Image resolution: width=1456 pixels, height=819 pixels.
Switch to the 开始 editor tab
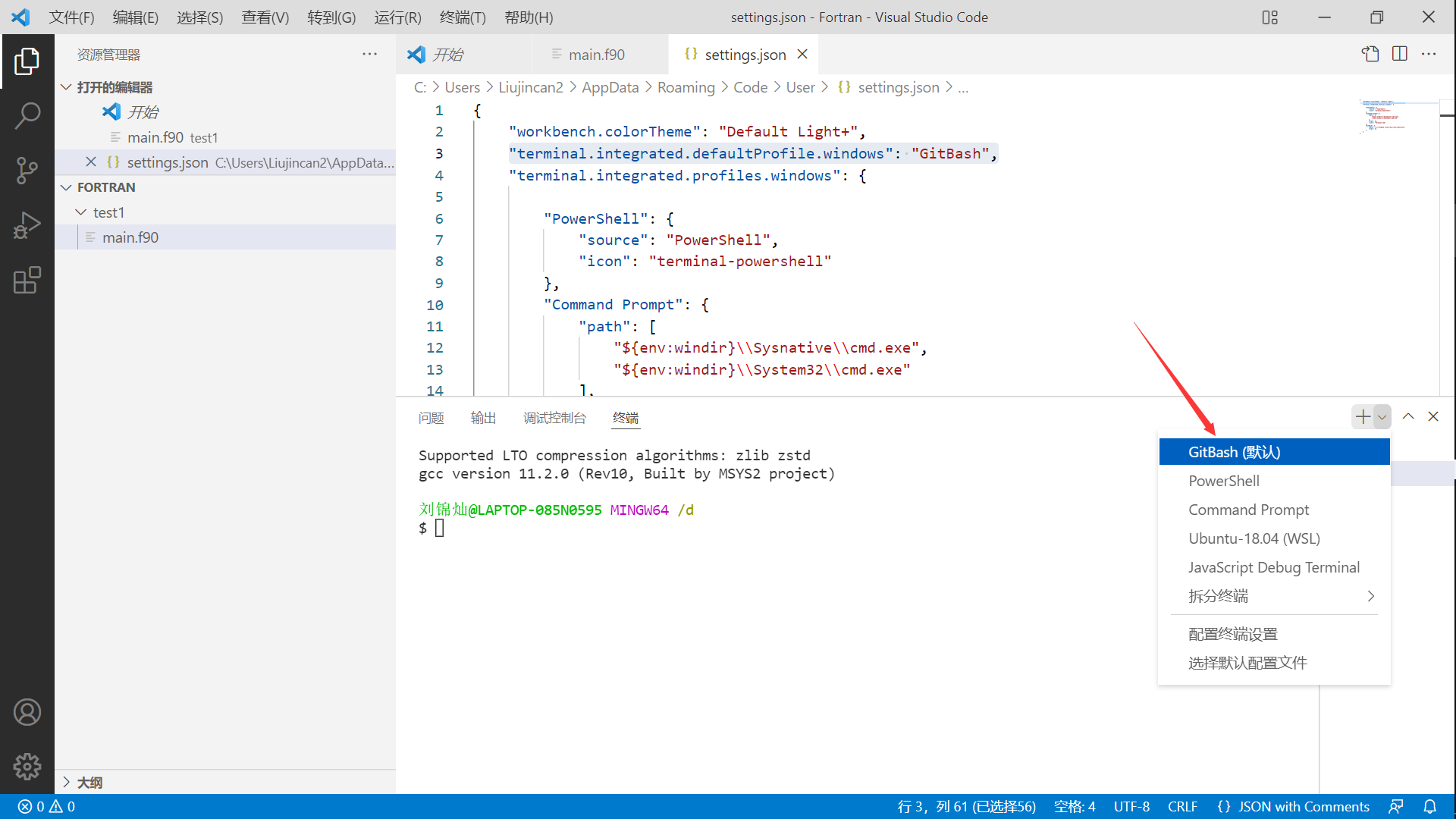pyautogui.click(x=464, y=54)
